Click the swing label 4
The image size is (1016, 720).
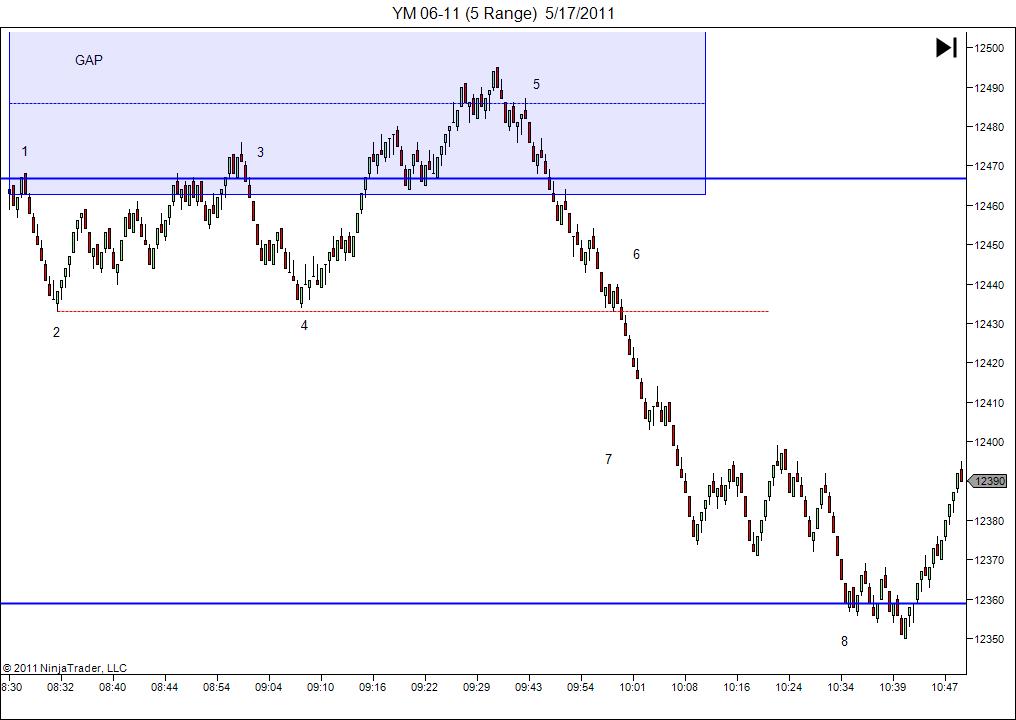coord(304,325)
